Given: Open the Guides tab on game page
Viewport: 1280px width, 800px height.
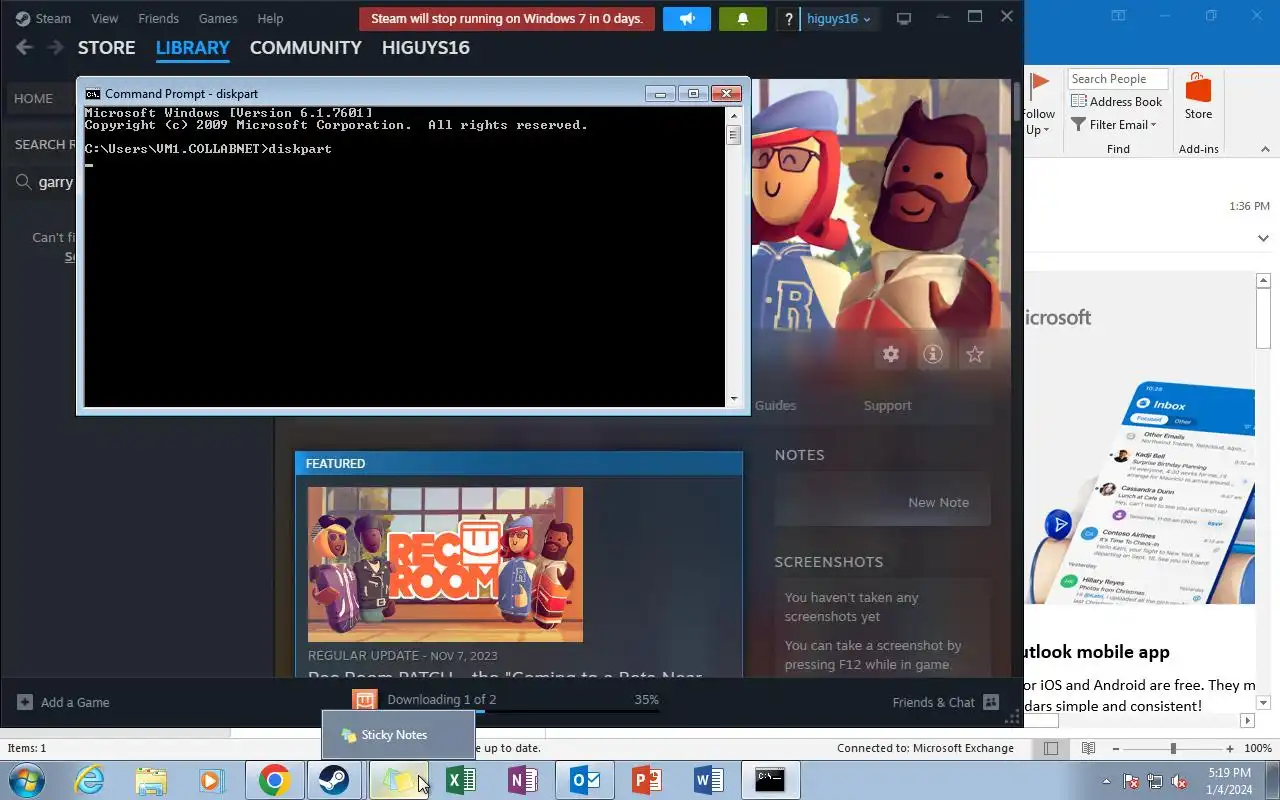Looking at the screenshot, I should coord(775,405).
